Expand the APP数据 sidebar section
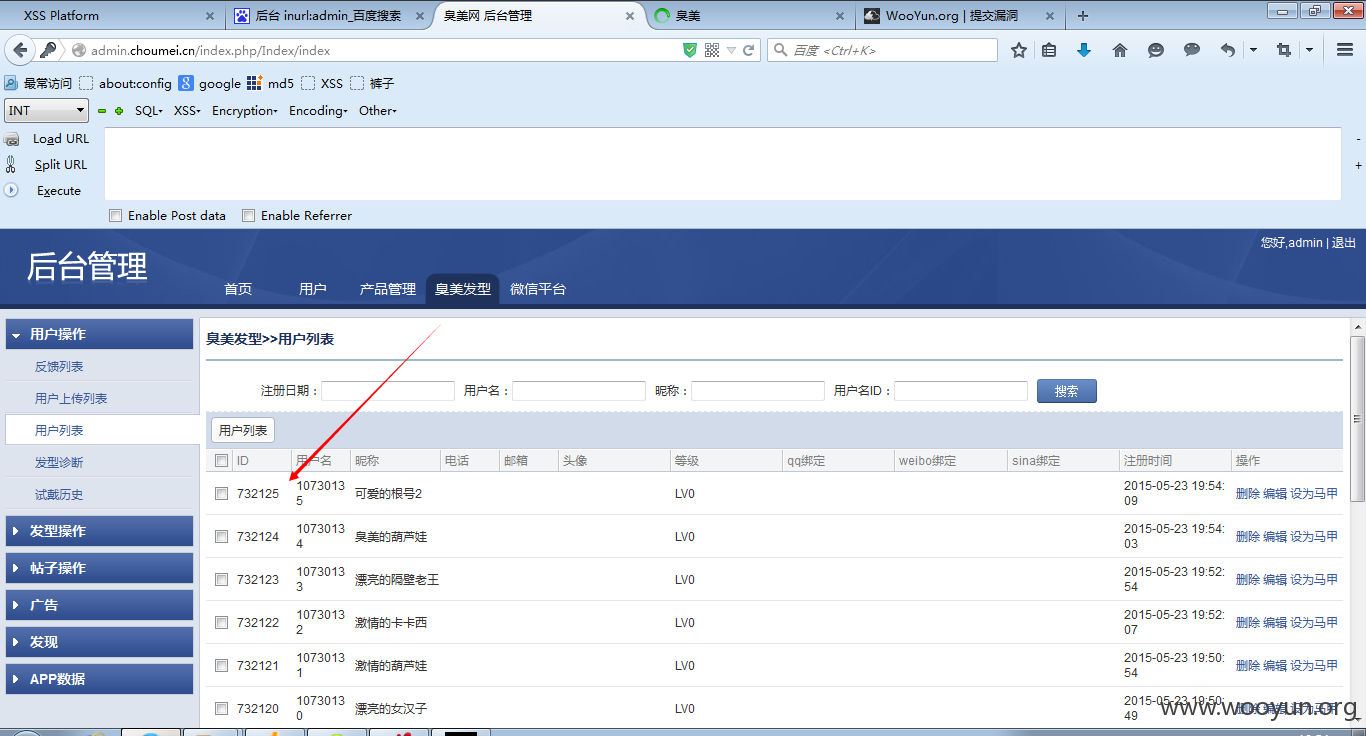The width and height of the screenshot is (1366, 736). 99,679
